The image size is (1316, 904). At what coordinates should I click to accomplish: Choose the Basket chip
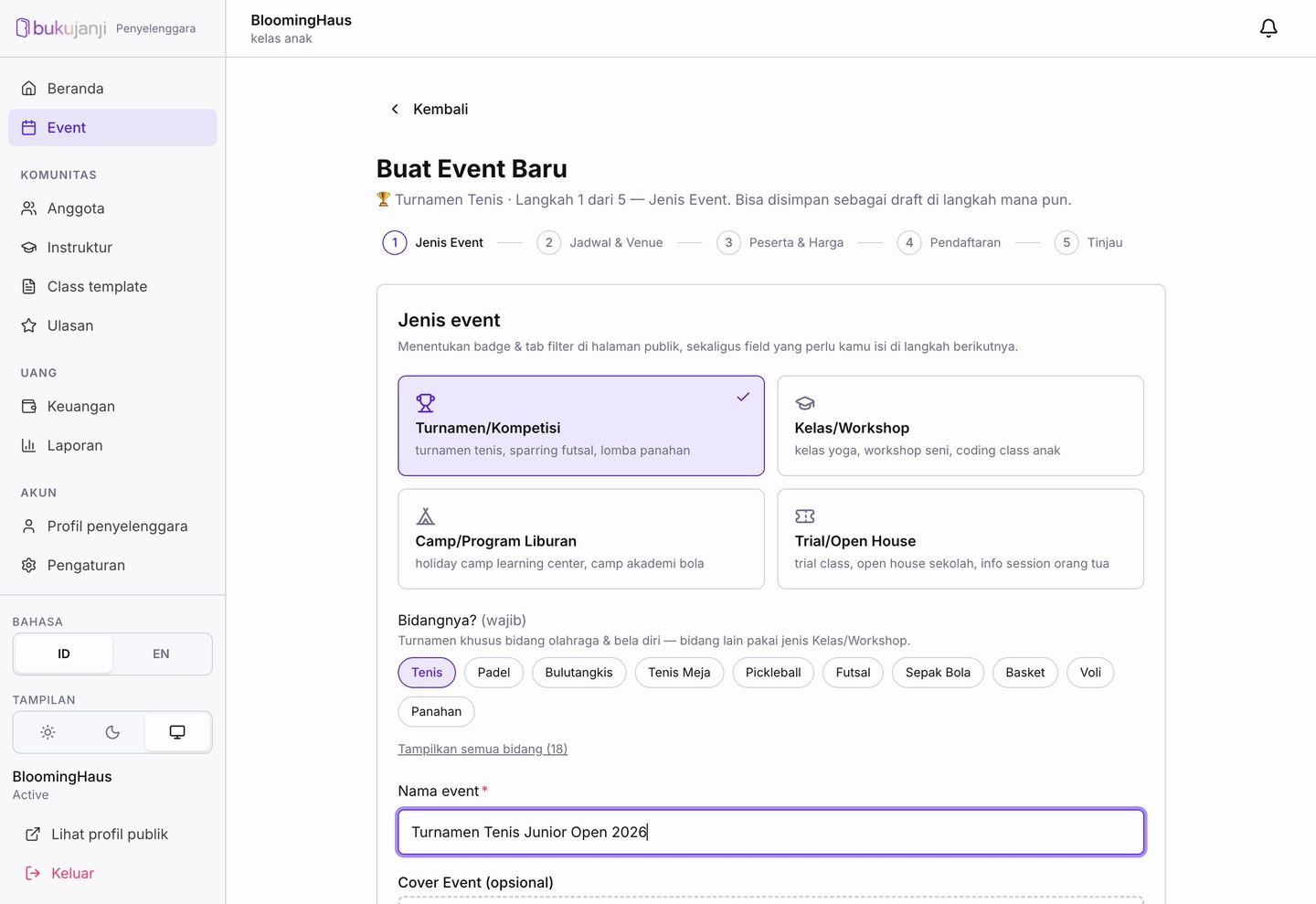(x=1025, y=673)
